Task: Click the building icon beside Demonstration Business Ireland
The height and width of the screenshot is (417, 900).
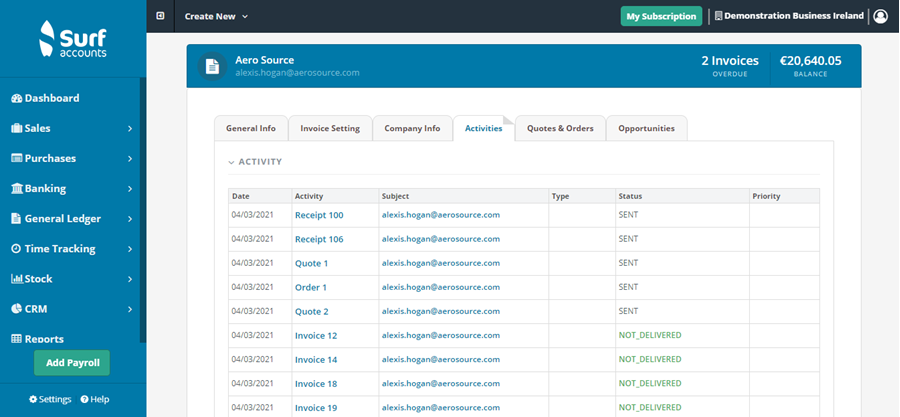Action: pyautogui.click(x=718, y=16)
